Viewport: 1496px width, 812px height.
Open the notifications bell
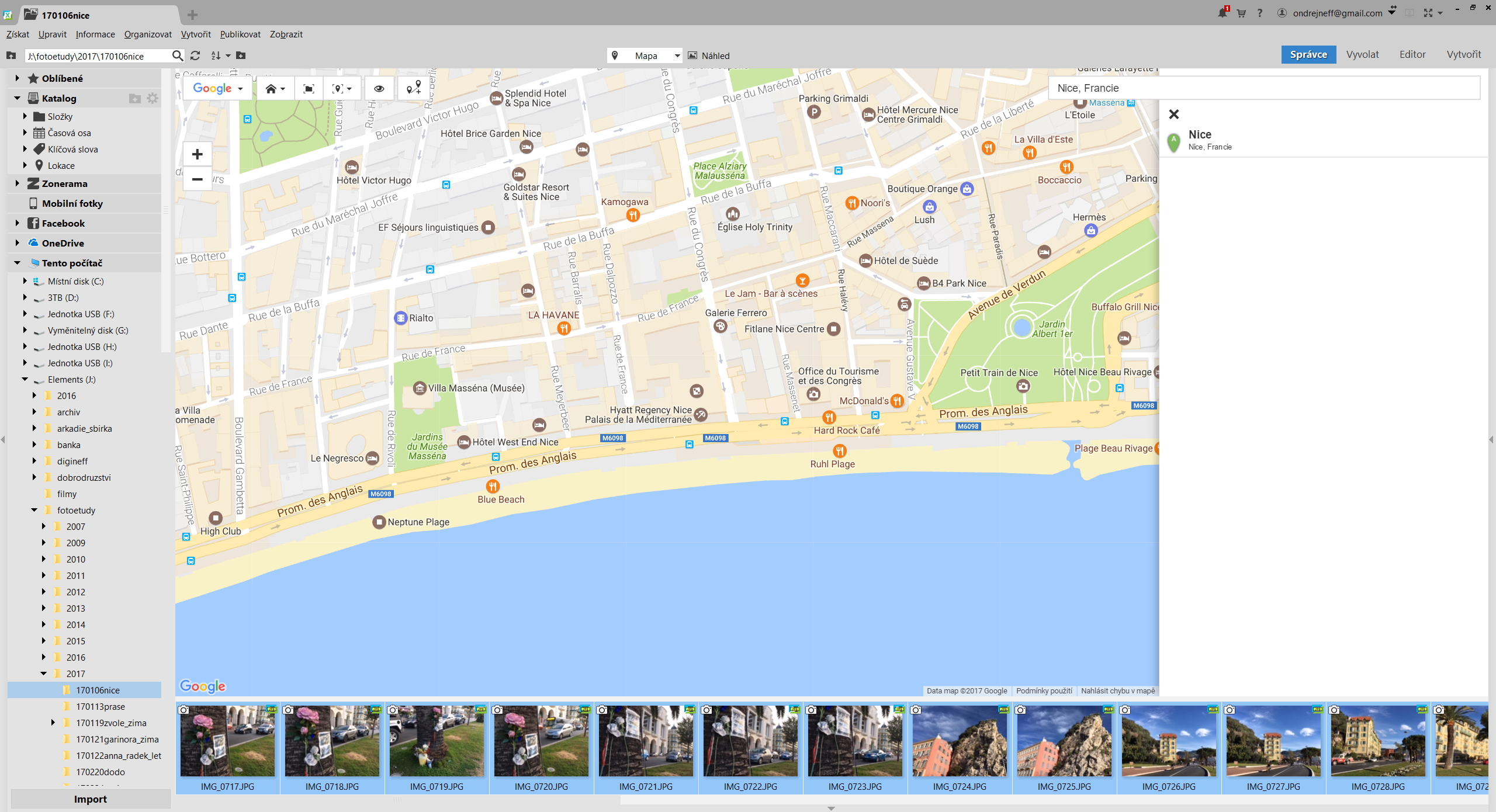click(1223, 12)
